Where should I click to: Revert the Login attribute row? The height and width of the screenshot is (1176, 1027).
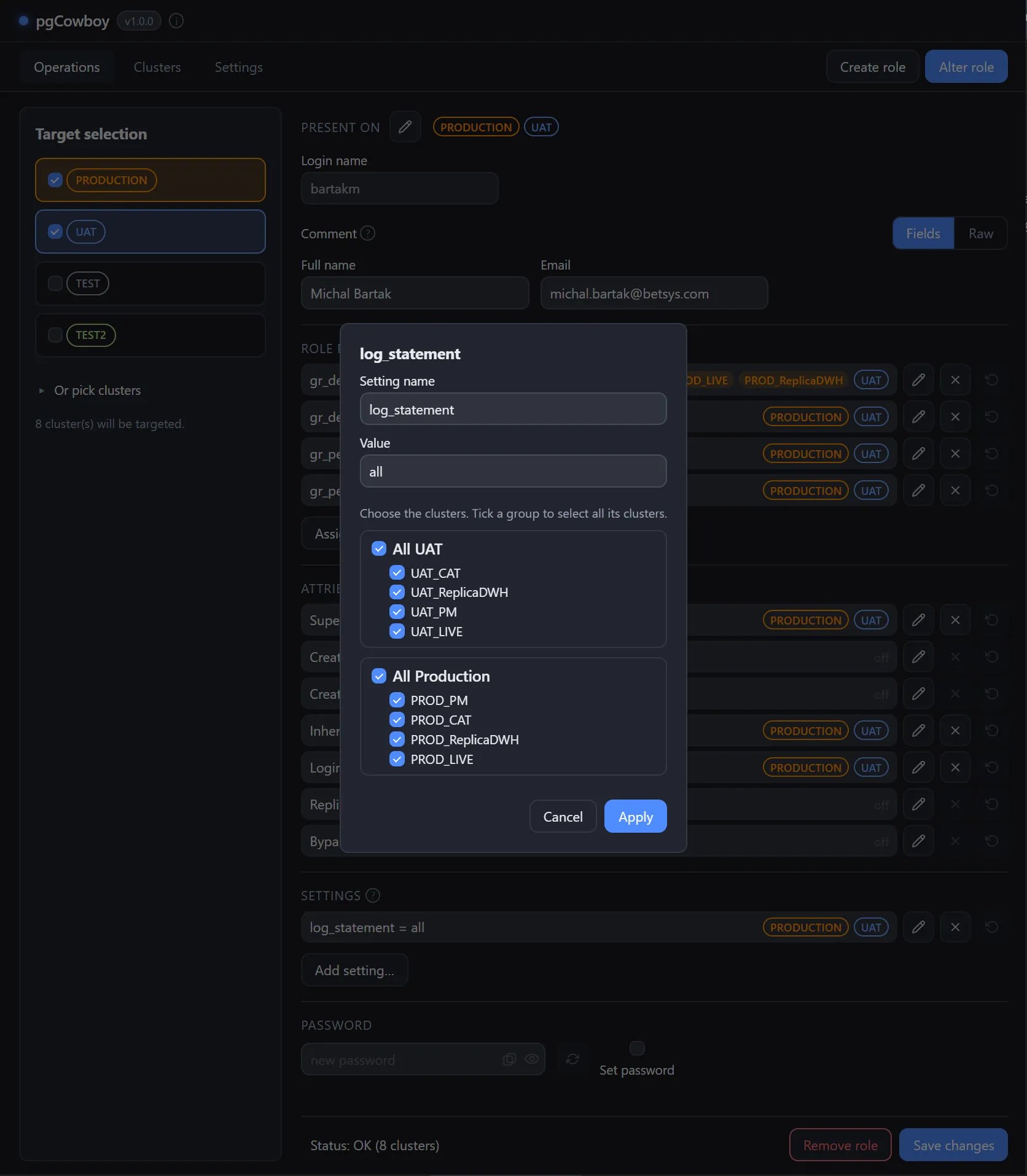(991, 768)
